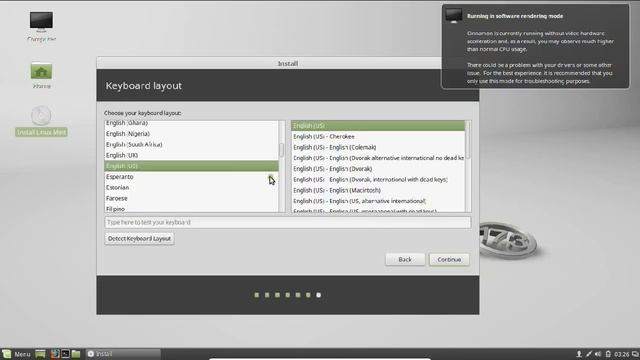Click Detect Keyboard Layout button
This screenshot has height=360, width=640.
[x=139, y=239]
